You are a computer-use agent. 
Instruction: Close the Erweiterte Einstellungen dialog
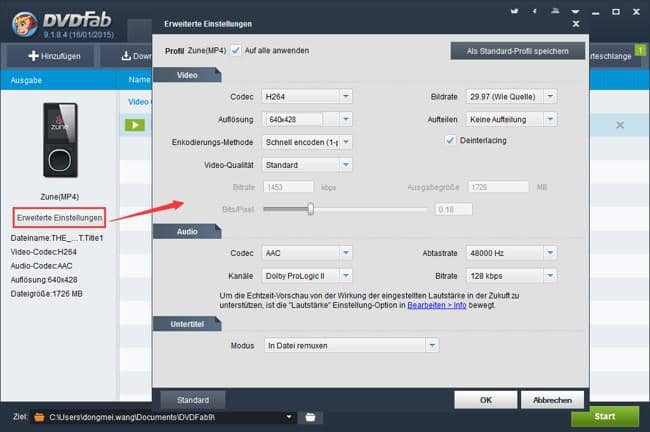[x=576, y=24]
